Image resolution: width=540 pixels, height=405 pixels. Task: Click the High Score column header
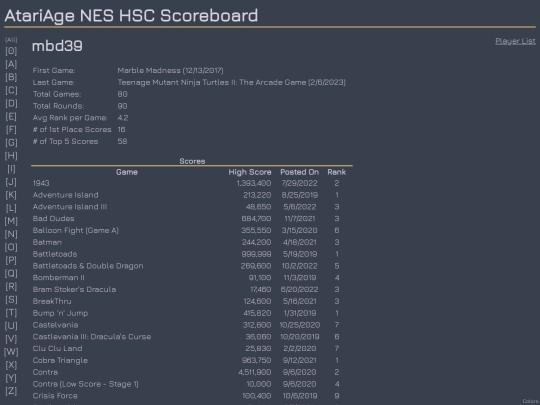tap(250, 172)
